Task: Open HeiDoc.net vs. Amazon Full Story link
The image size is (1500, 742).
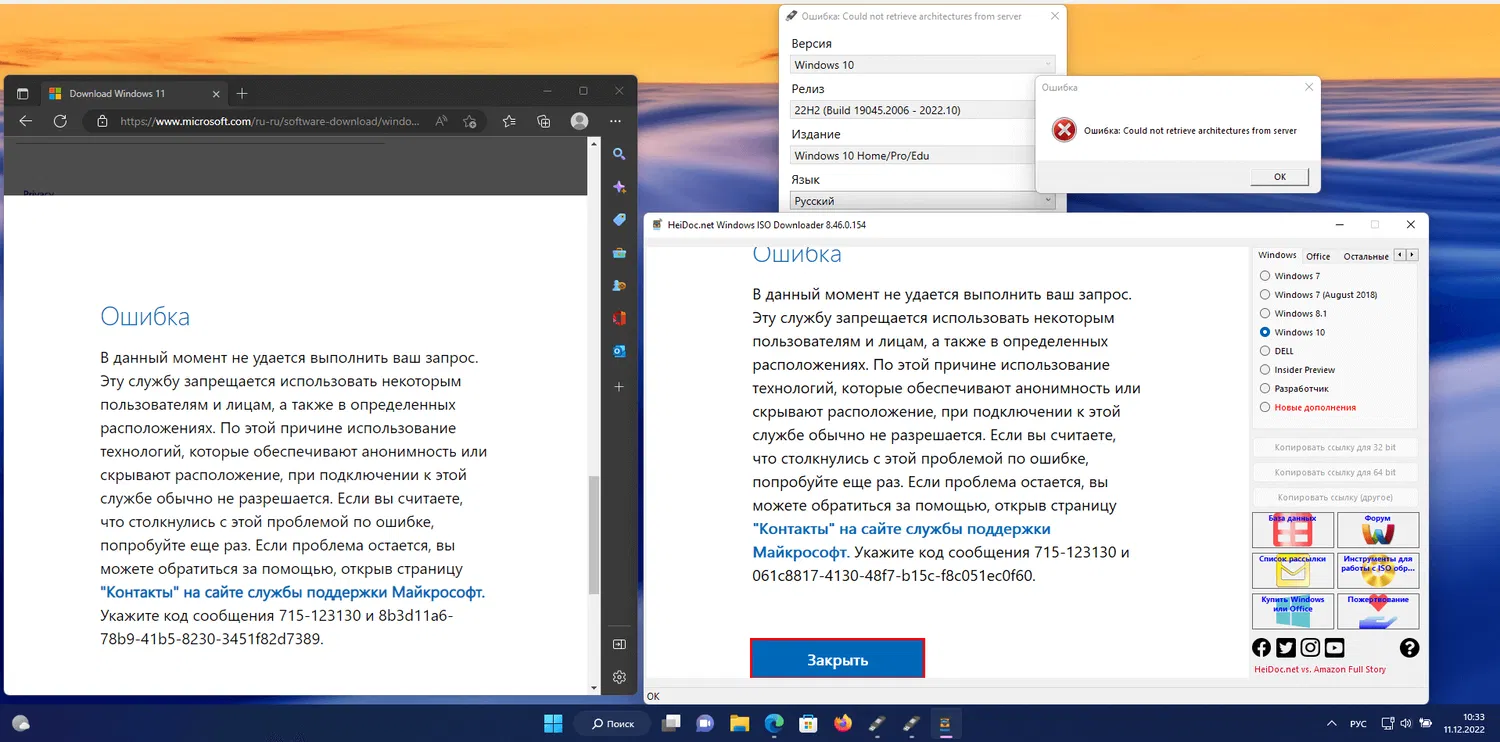Action: [x=1320, y=669]
